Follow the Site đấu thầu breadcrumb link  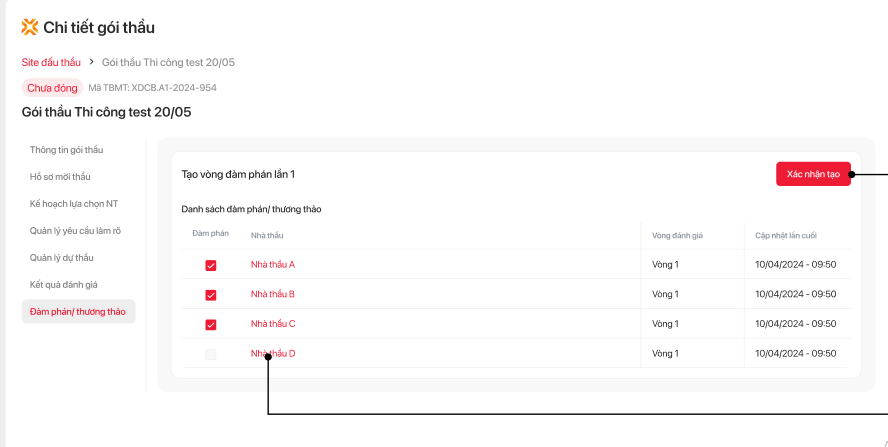coord(51,62)
